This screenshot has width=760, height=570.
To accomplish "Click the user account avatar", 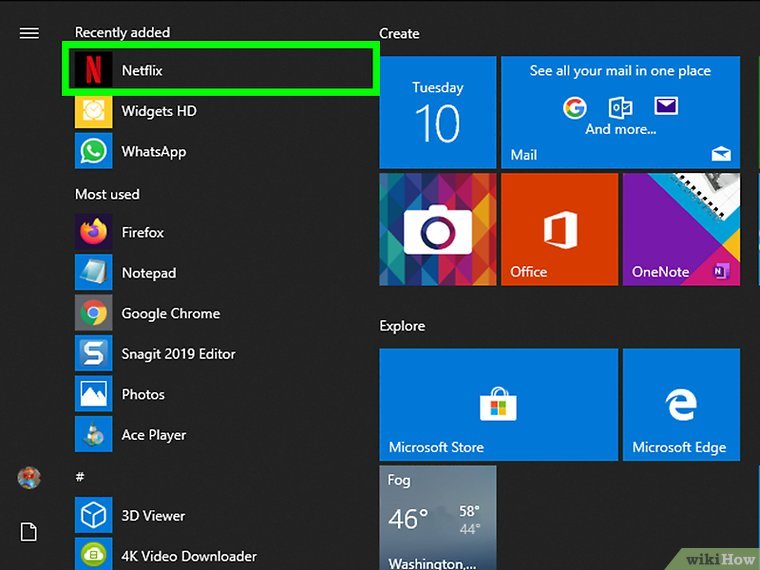I will tap(29, 478).
